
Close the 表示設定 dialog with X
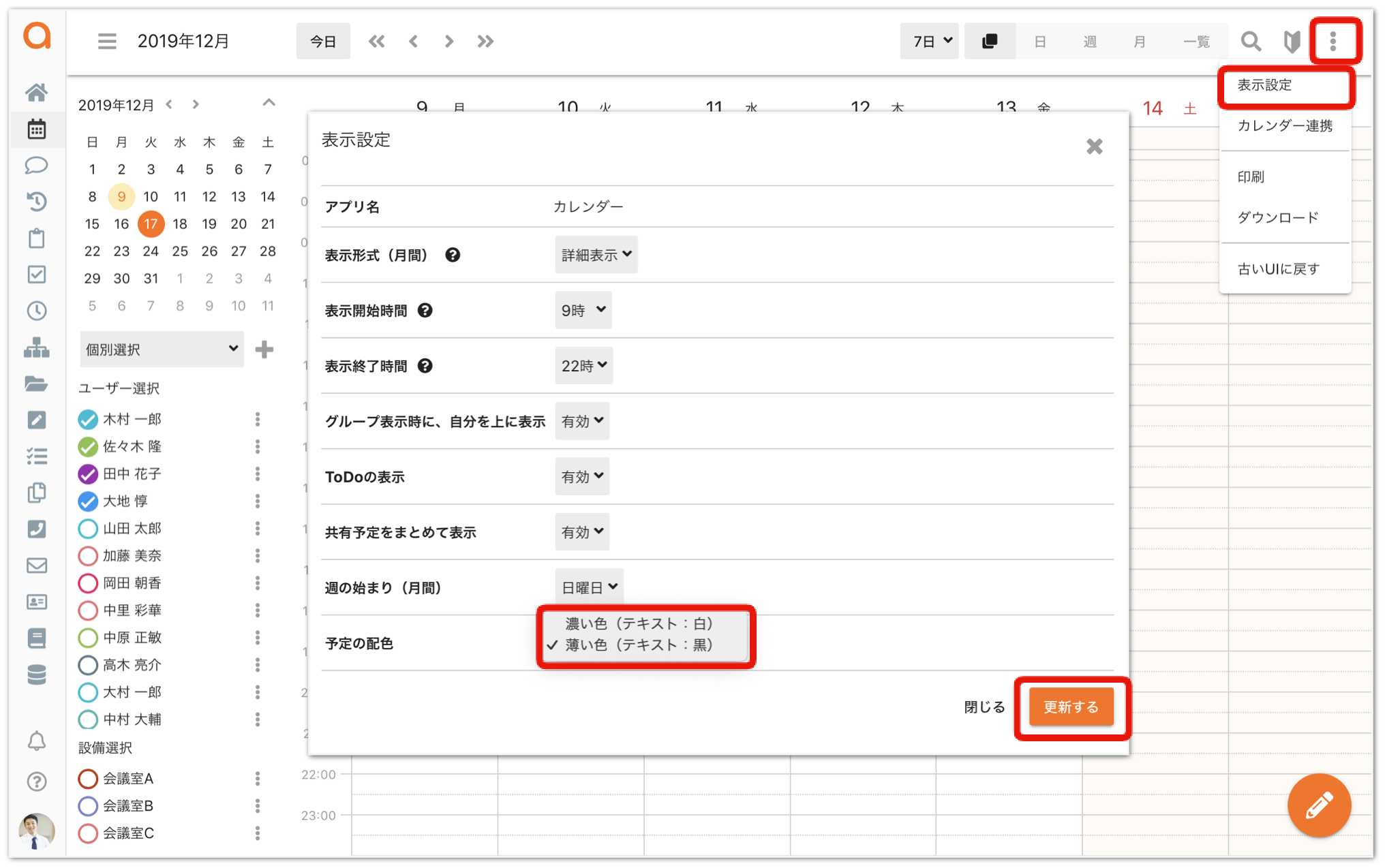pos(1094,146)
